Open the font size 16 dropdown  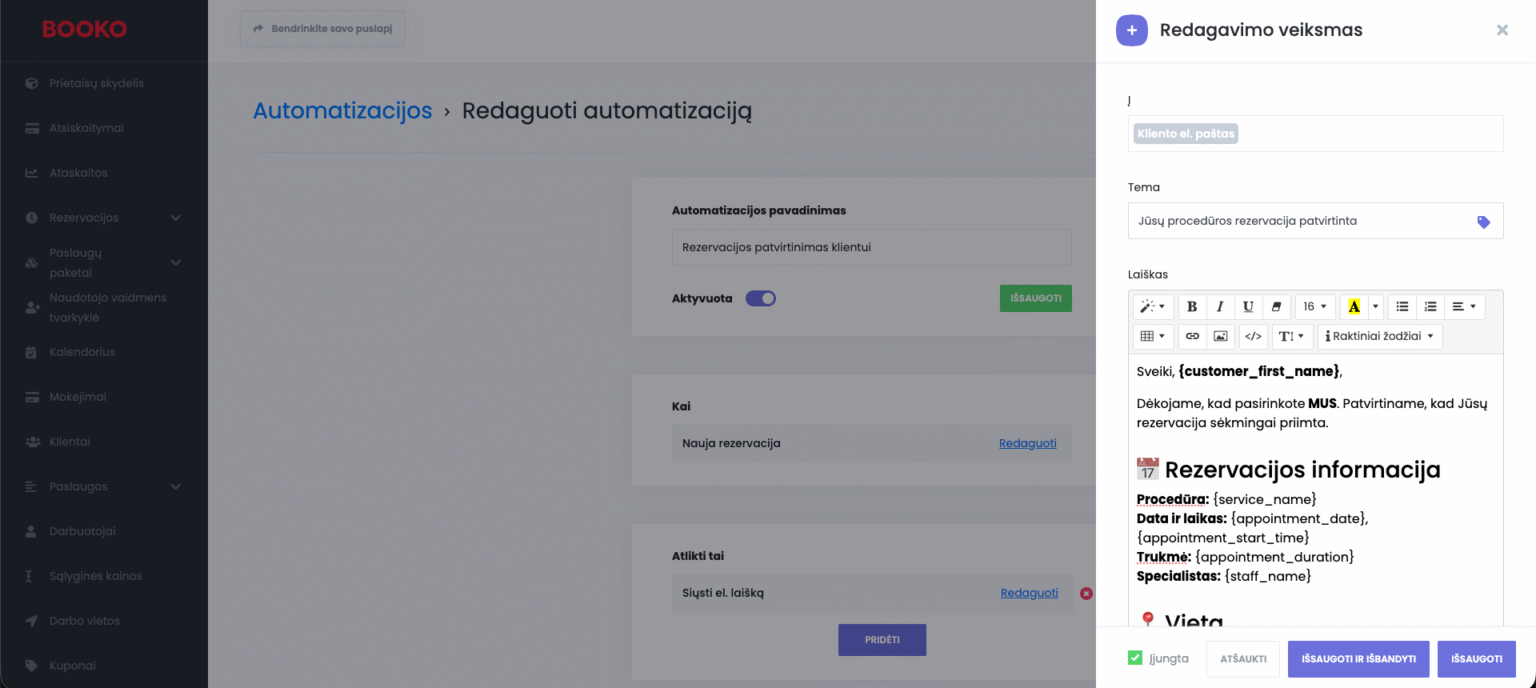(x=1315, y=306)
